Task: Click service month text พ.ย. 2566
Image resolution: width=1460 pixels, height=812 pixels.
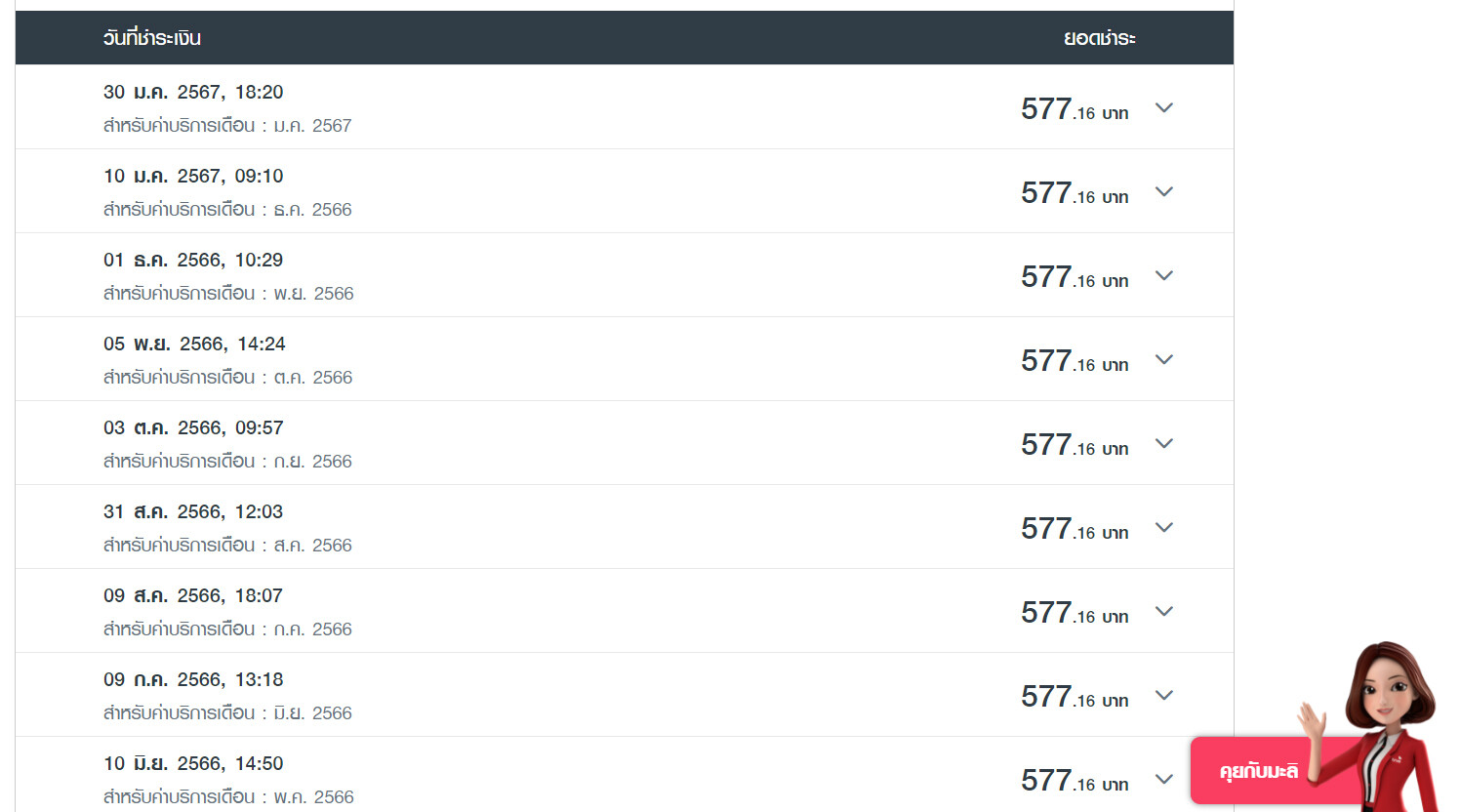Action: [x=313, y=293]
